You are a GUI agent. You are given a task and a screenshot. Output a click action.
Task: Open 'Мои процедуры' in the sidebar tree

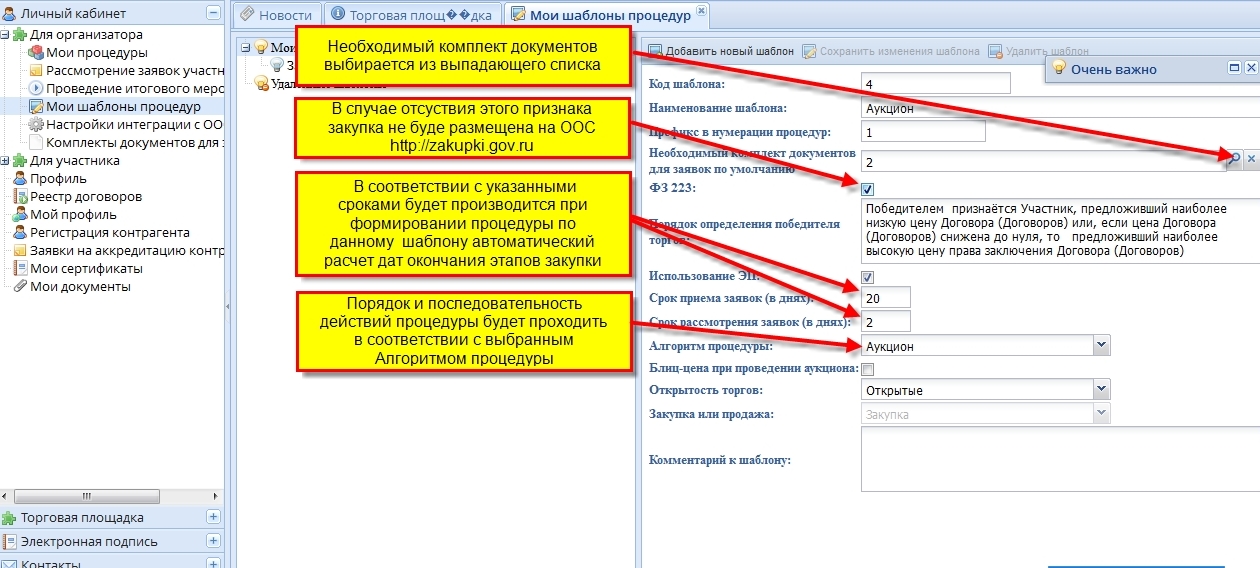(x=96, y=52)
